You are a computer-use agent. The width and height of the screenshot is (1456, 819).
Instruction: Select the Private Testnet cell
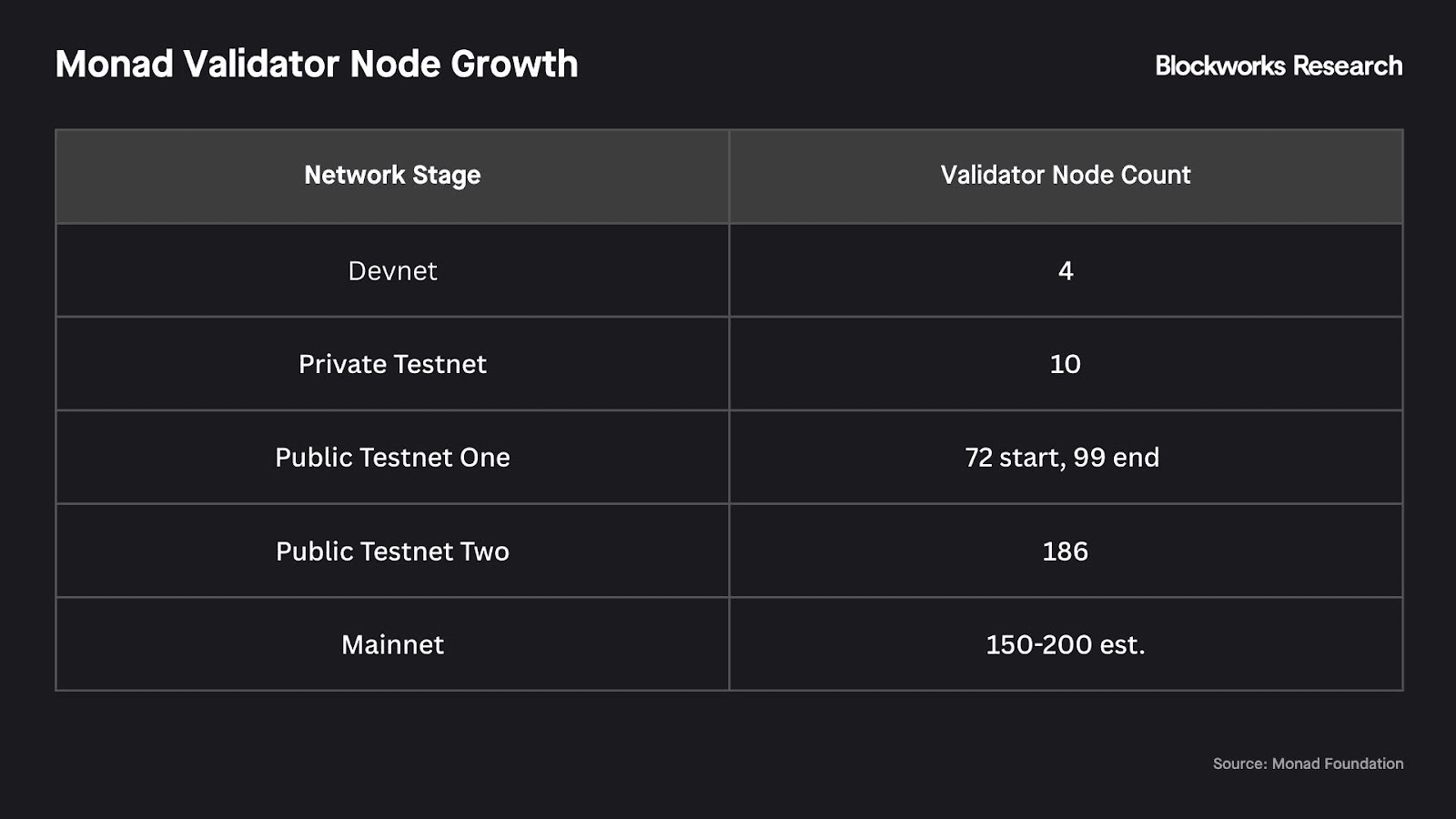pyautogui.click(x=392, y=364)
